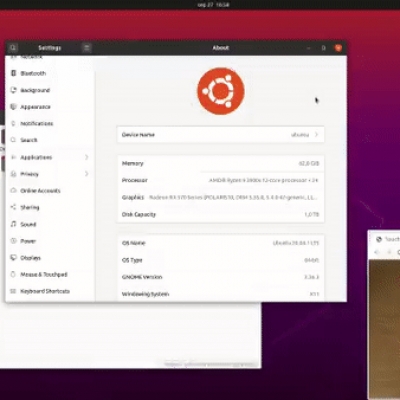Image resolution: width=400 pixels, height=400 pixels.
Task: Select Sound in settings sidebar
Action: coord(50,224)
